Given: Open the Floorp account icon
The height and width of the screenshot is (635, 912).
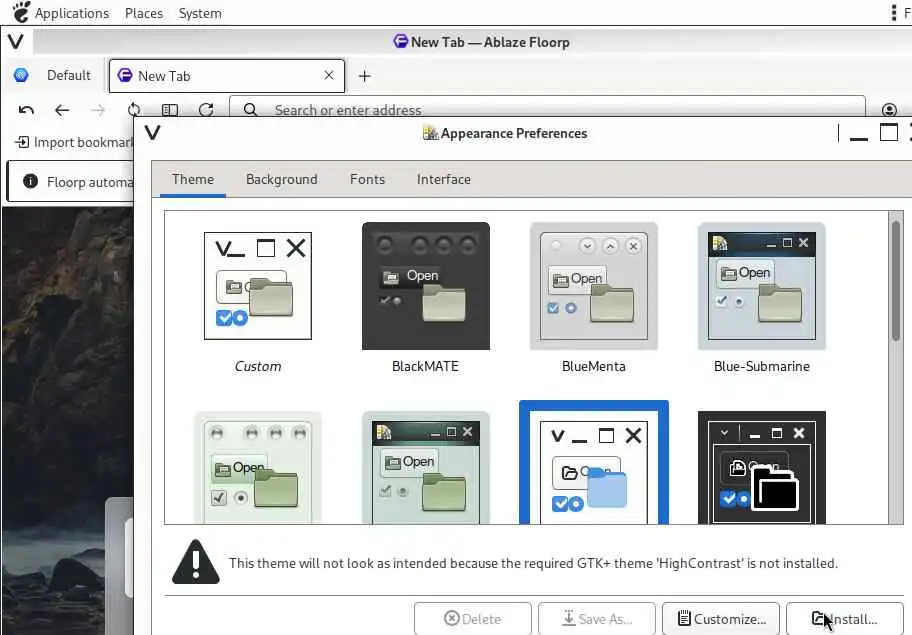Looking at the screenshot, I should (x=889, y=110).
